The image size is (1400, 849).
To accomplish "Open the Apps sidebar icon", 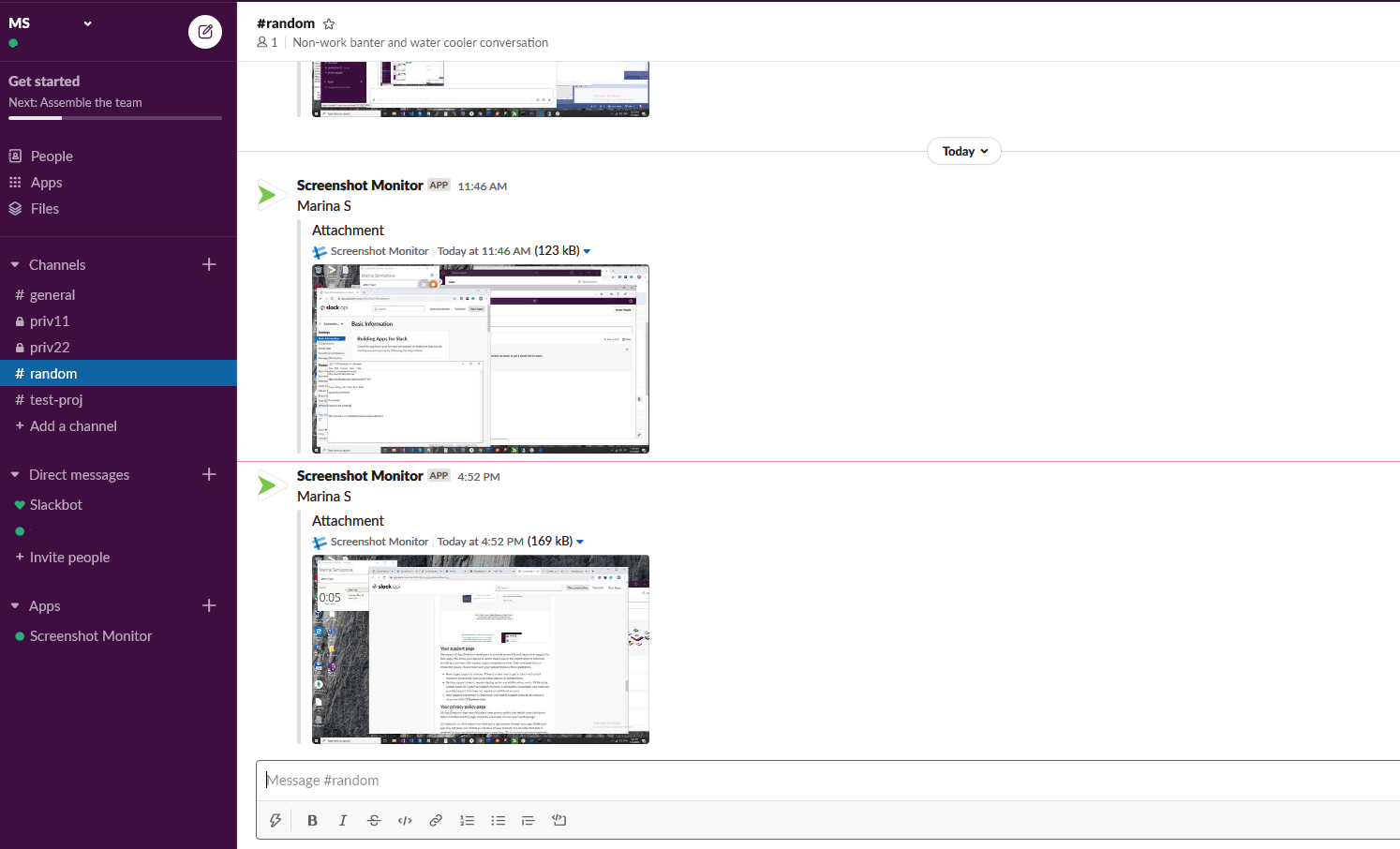I will 48,182.
